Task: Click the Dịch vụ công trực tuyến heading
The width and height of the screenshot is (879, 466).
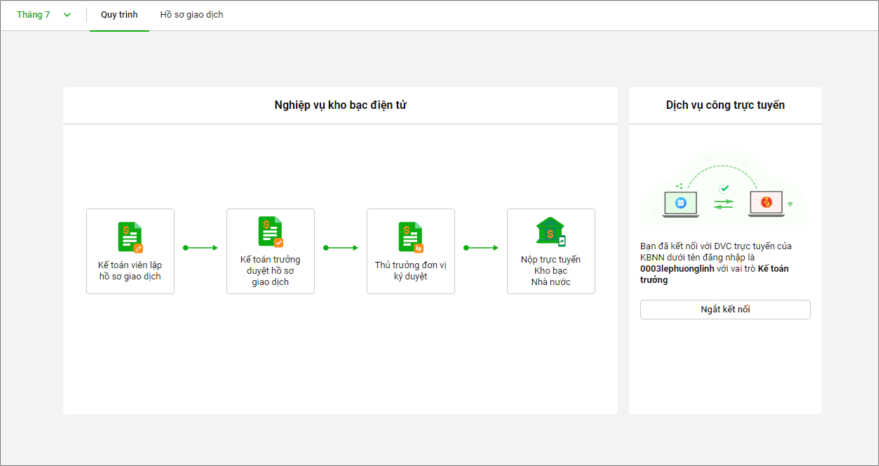Action: (725, 105)
